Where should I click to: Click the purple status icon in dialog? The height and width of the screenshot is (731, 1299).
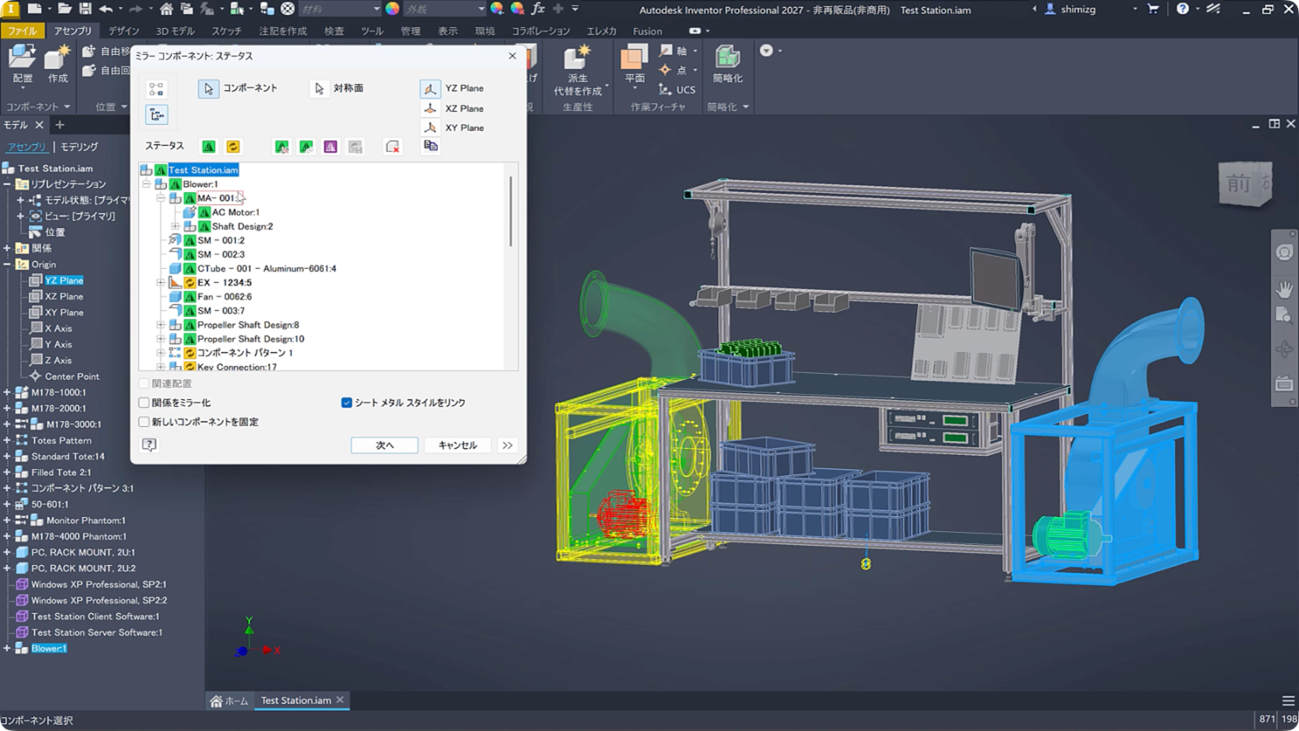pos(330,147)
